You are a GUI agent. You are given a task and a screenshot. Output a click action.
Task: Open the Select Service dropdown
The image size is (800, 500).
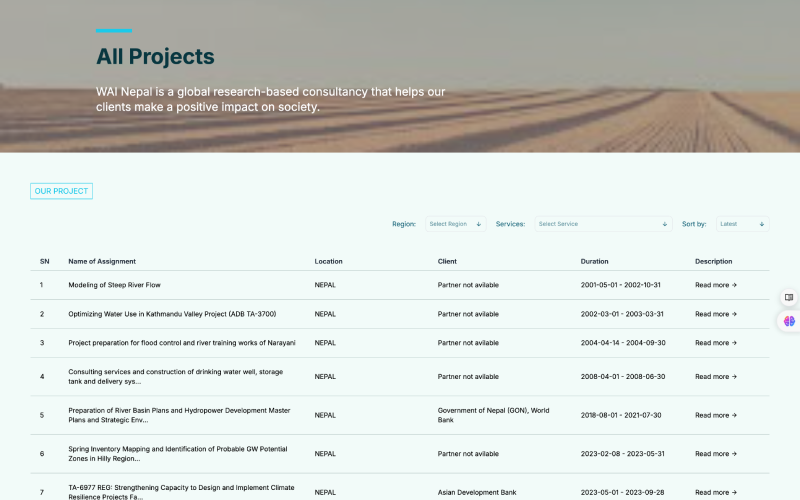click(603, 224)
